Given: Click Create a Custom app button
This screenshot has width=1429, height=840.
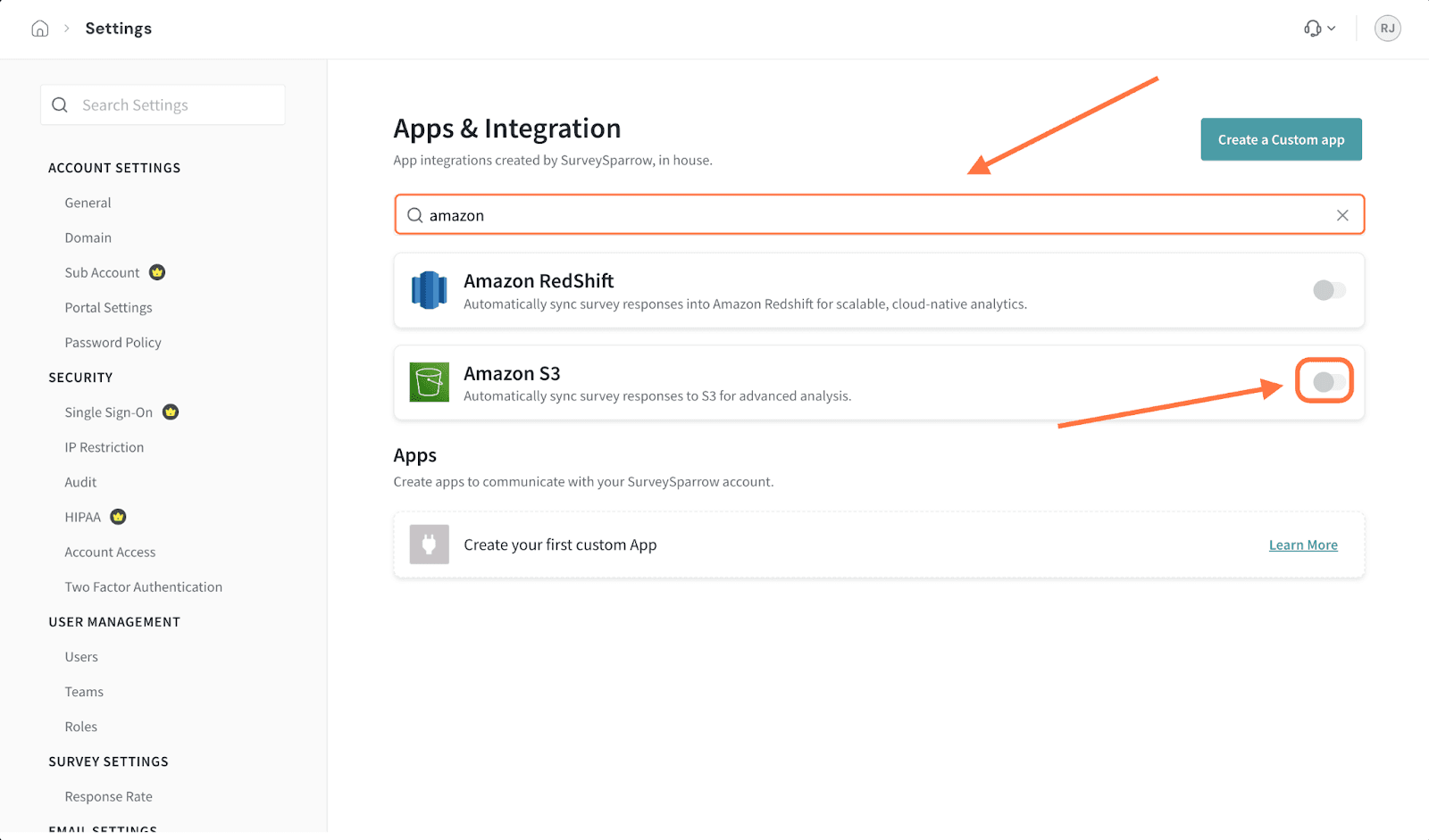Looking at the screenshot, I should pyautogui.click(x=1281, y=140).
